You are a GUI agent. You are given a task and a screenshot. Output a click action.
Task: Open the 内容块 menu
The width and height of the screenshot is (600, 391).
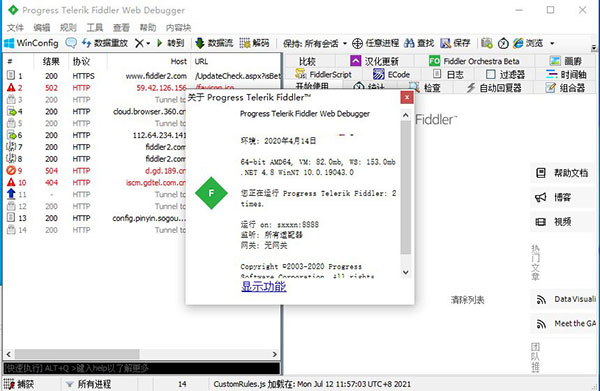[x=178, y=28]
